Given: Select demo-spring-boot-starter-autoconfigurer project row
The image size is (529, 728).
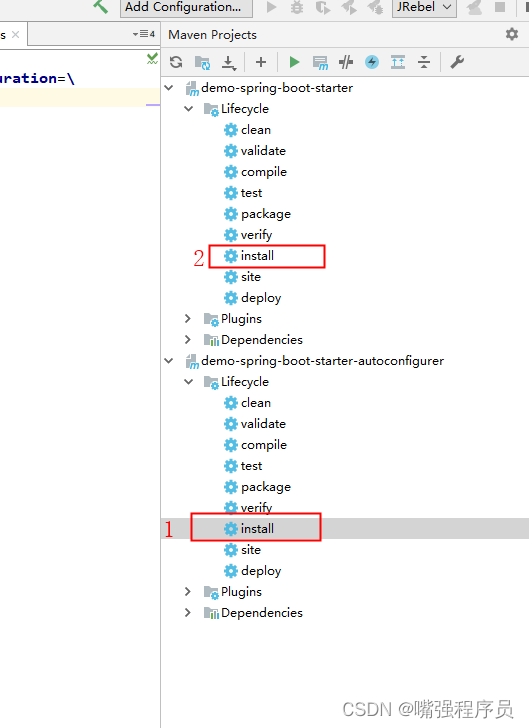Looking at the screenshot, I should (345, 361).
